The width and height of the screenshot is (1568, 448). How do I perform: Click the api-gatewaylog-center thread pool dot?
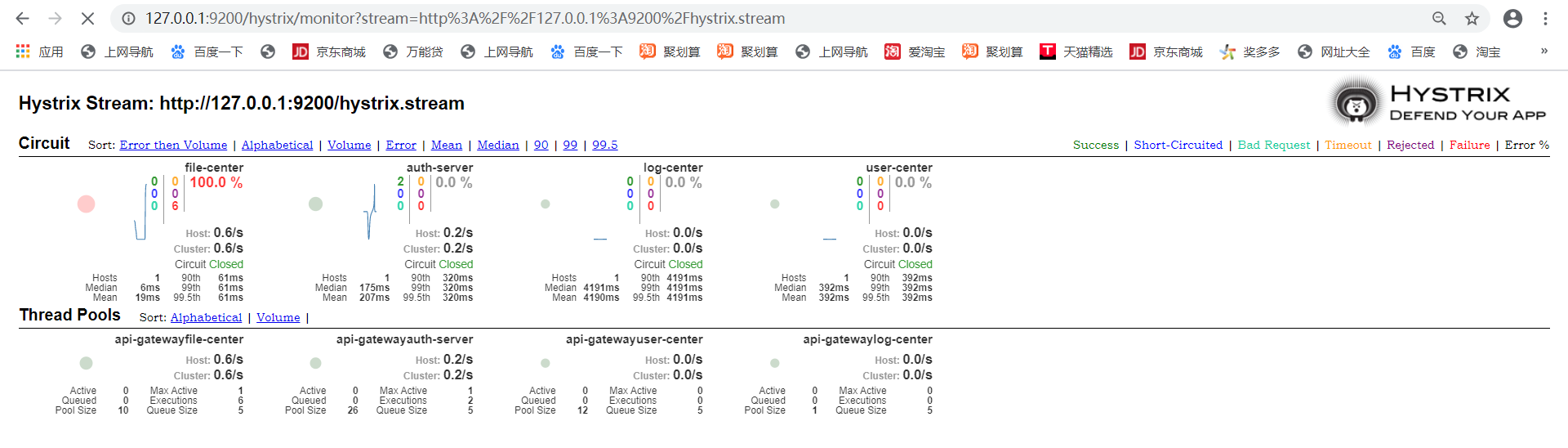[775, 363]
